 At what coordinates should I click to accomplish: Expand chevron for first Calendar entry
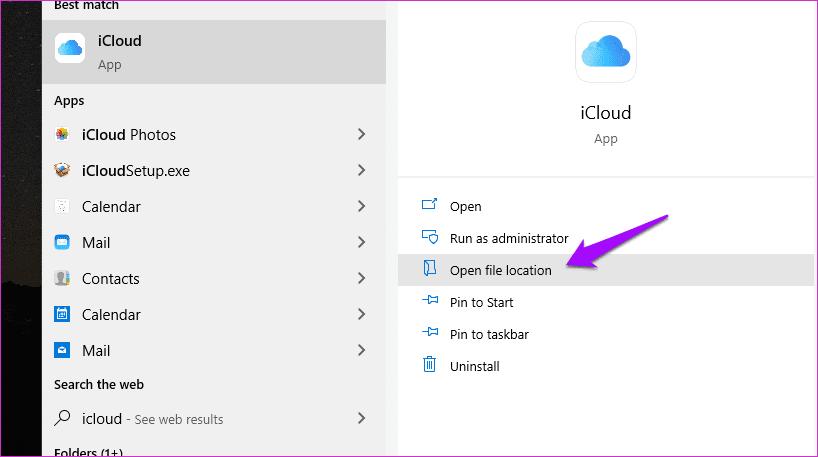[x=362, y=206]
